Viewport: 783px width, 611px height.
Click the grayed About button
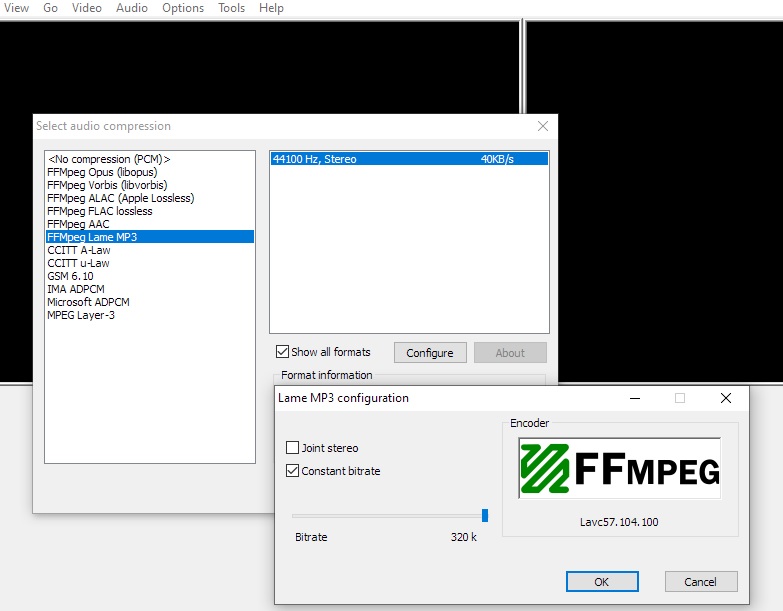click(510, 352)
